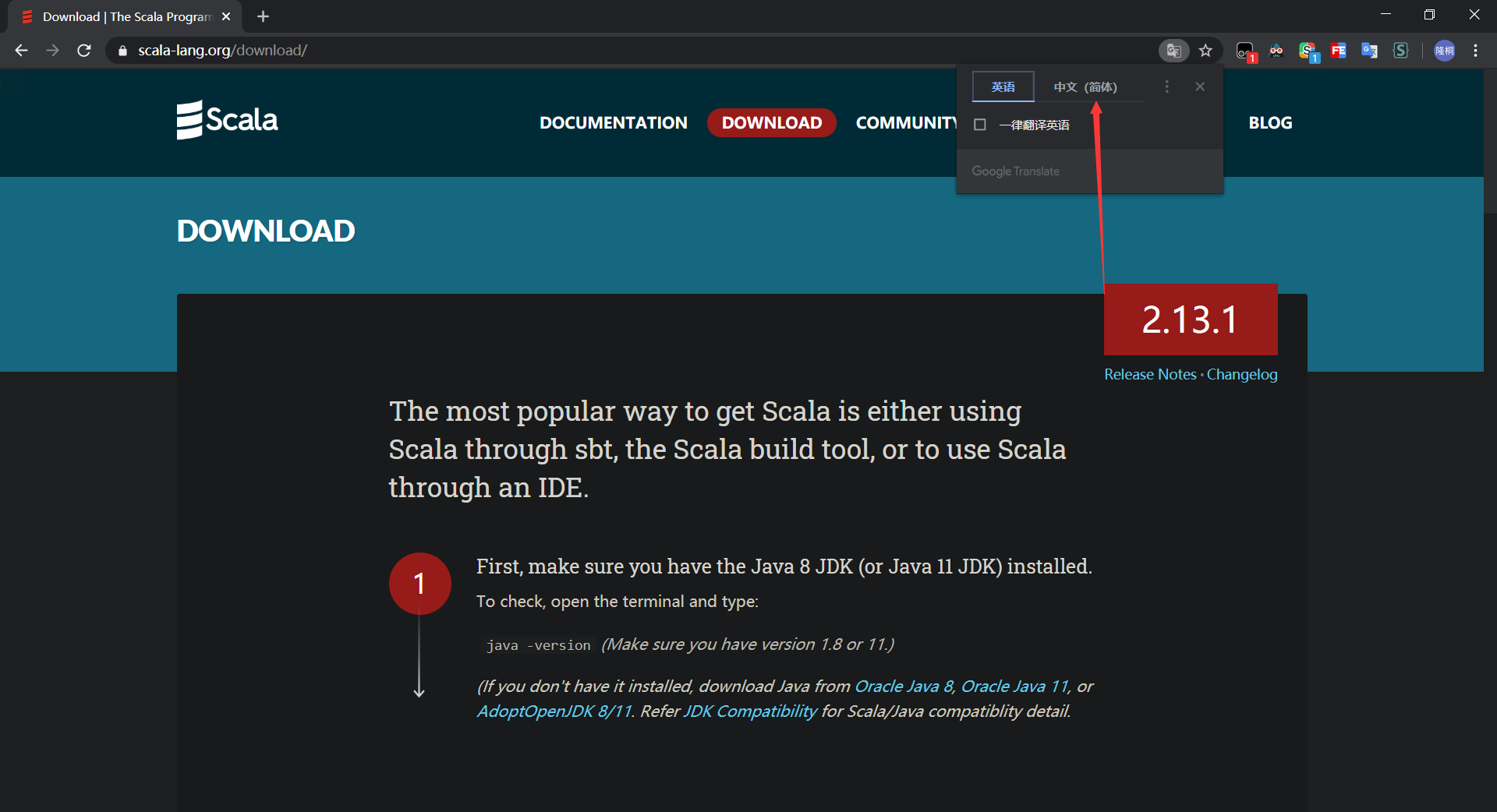Select the 英语 tab in translate popup
This screenshot has width=1497, height=812.
pyautogui.click(x=1003, y=86)
